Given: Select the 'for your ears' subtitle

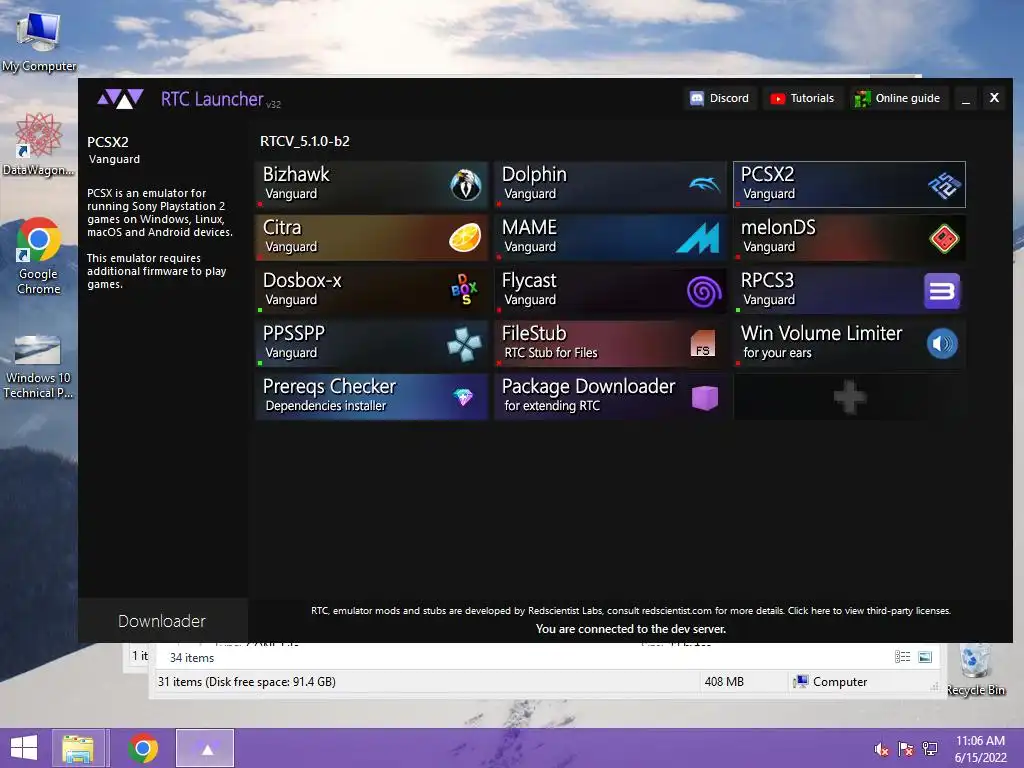Looking at the screenshot, I should tap(777, 353).
